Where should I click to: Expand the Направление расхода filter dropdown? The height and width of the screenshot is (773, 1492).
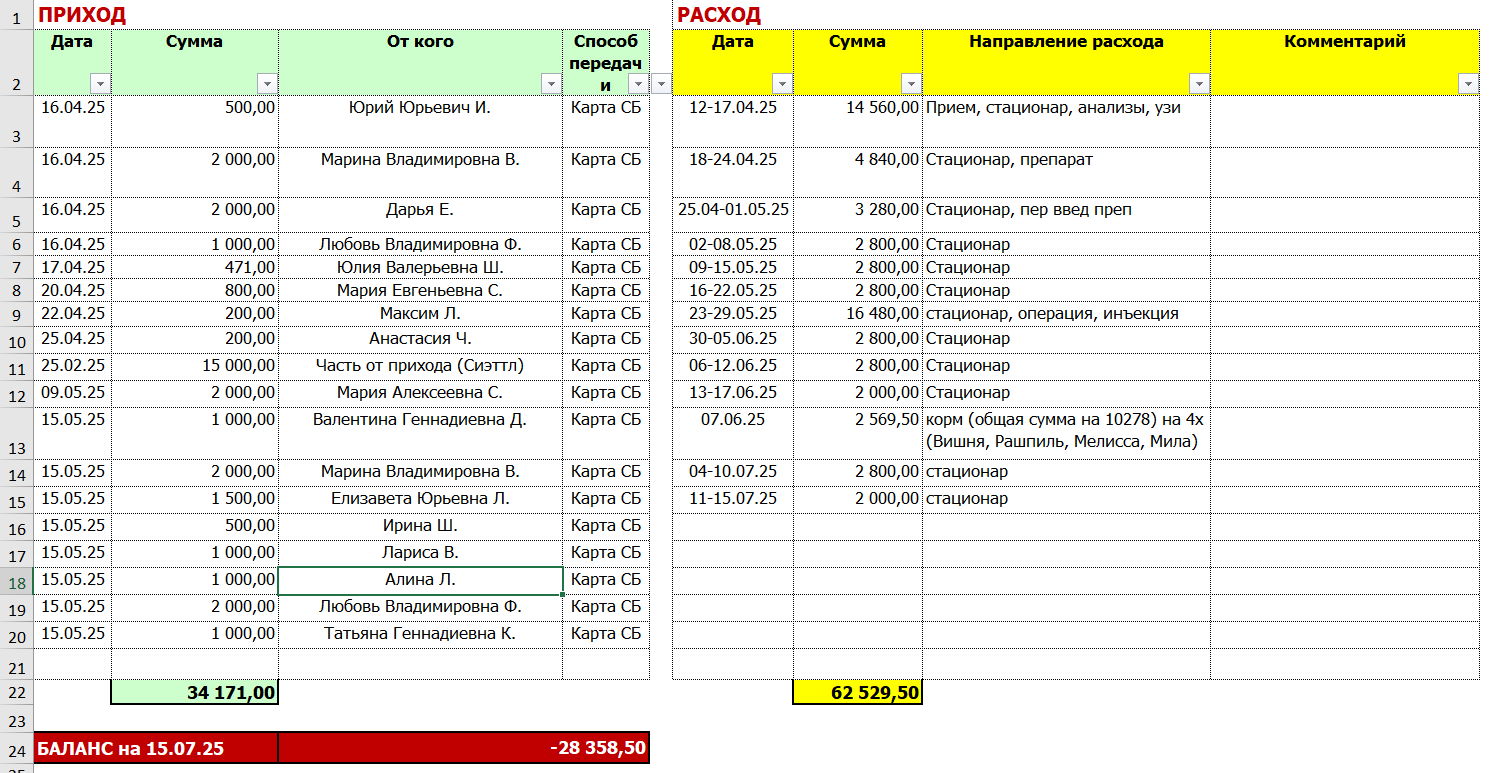[x=1198, y=84]
